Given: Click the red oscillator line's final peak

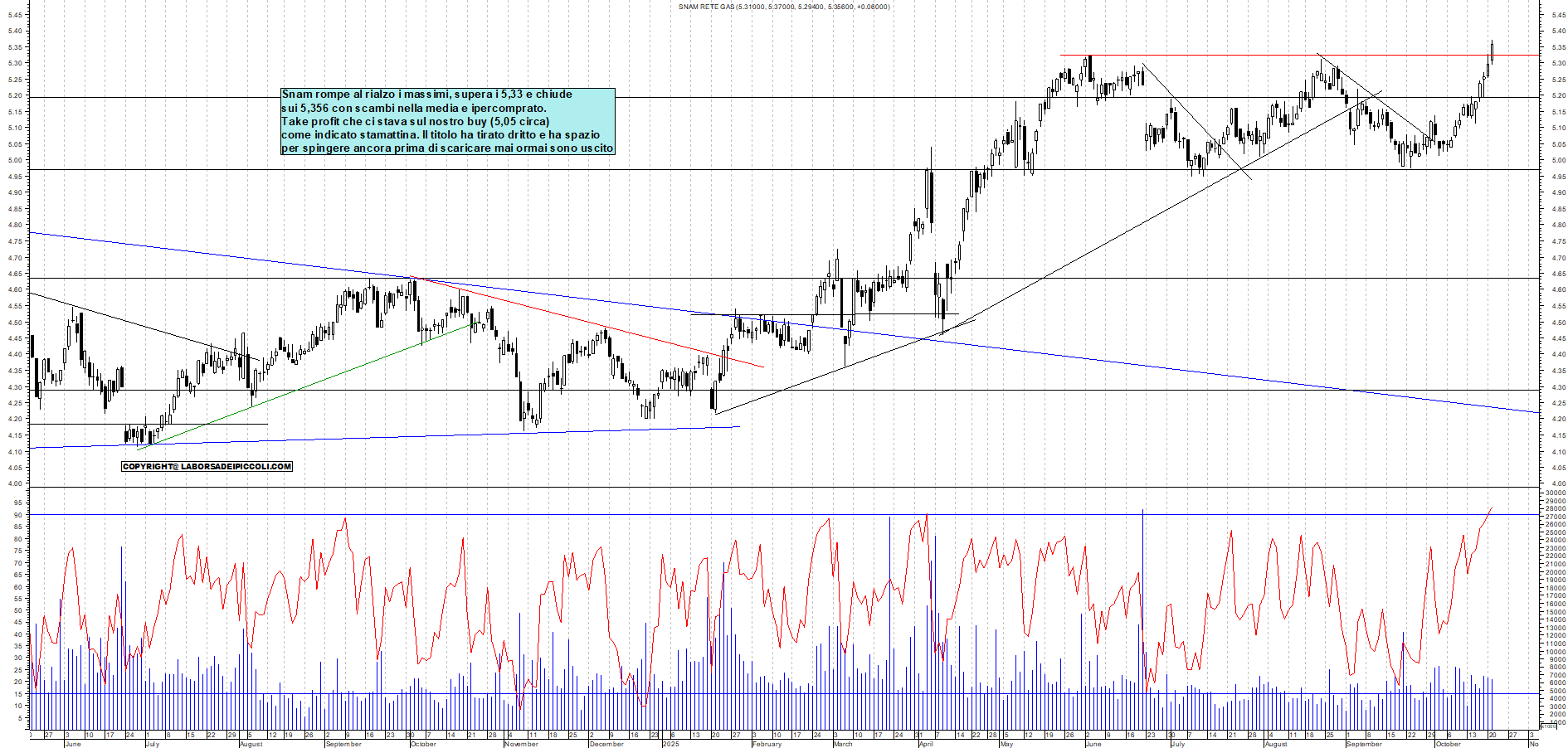Looking at the screenshot, I should (x=1492, y=508).
